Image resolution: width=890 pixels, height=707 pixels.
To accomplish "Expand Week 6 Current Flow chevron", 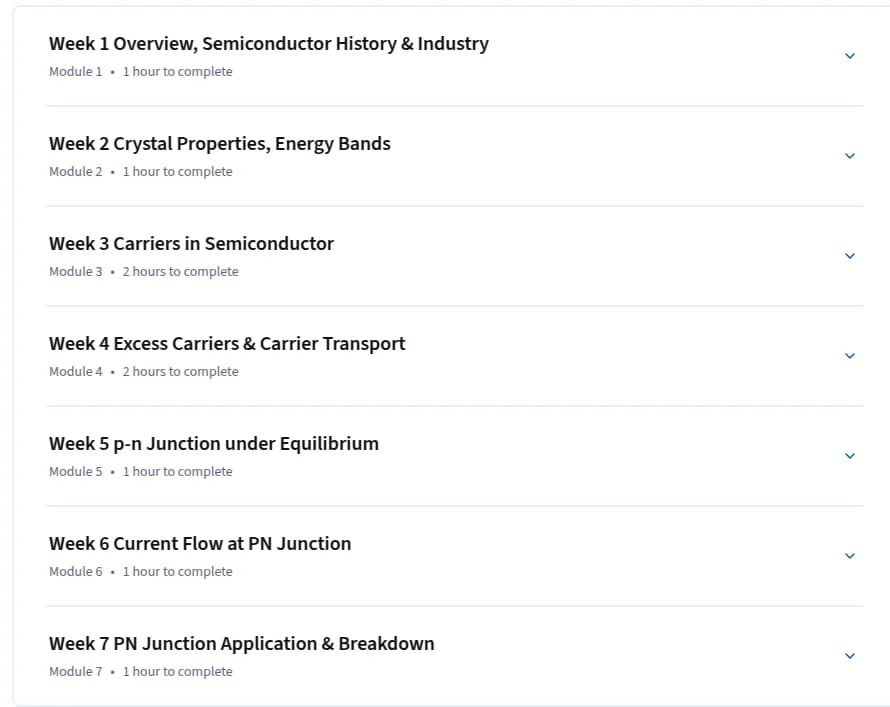I will coord(850,556).
